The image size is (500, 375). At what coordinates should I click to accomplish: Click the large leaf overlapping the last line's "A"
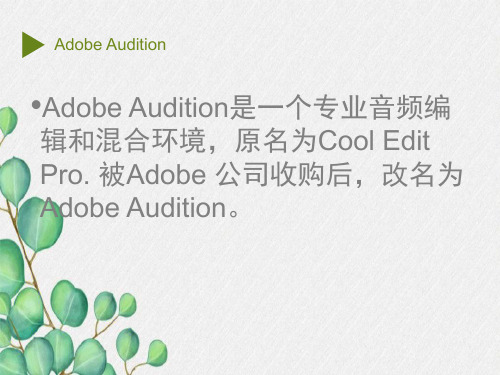pyautogui.click(x=39, y=224)
